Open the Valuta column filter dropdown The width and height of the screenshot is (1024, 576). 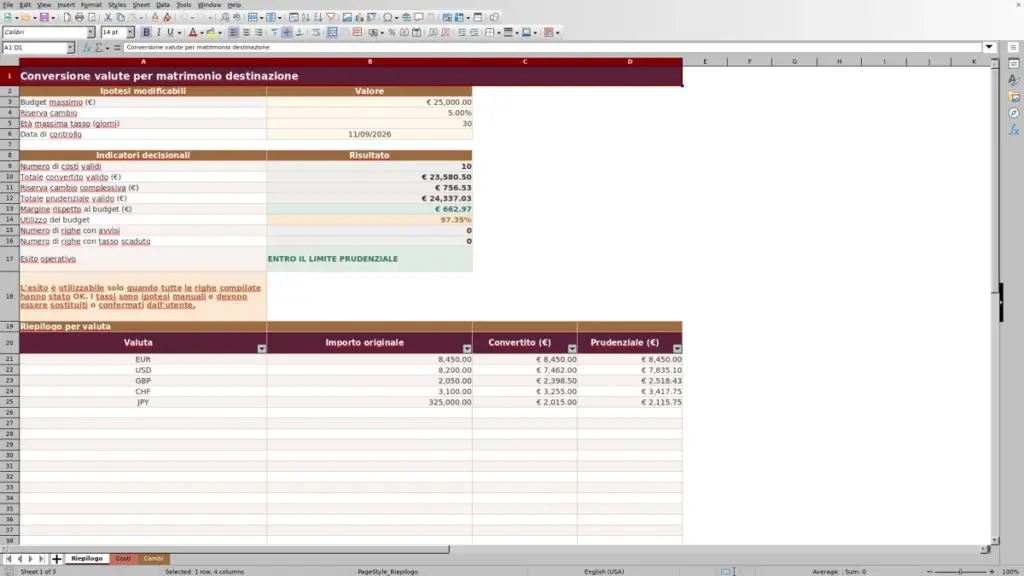pyautogui.click(x=262, y=349)
